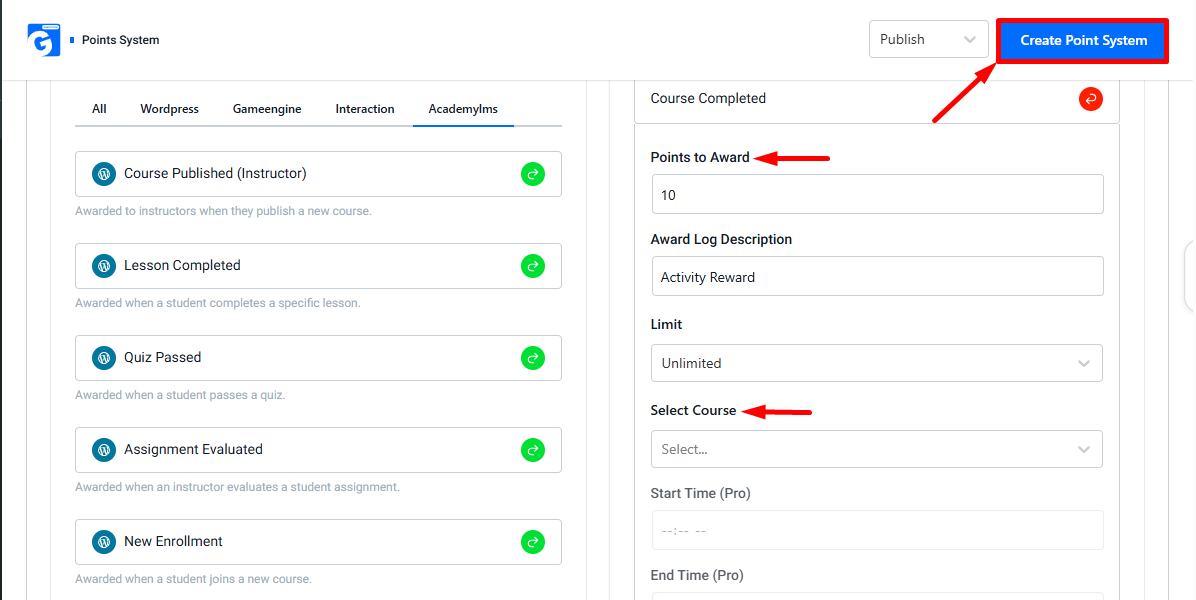Screen dimensions: 1196x600
Task: Select the Lesson Completed trigger card
Action: click(x=318, y=266)
